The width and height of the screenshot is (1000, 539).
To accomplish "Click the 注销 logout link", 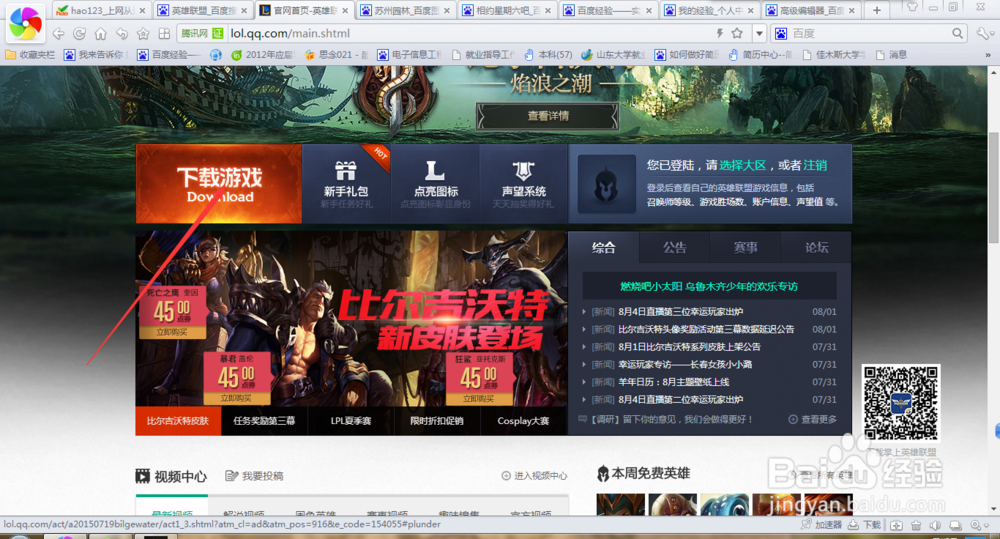I will point(815,165).
